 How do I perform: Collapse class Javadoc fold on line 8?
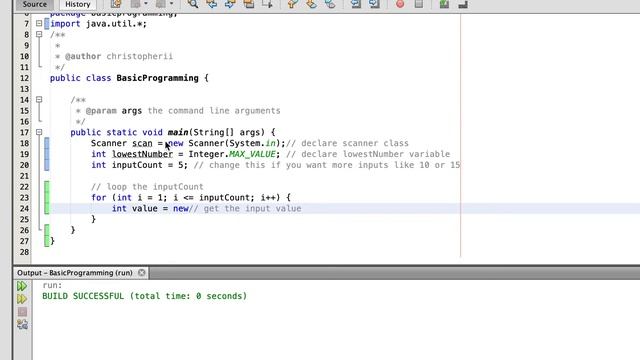[x=39, y=34]
